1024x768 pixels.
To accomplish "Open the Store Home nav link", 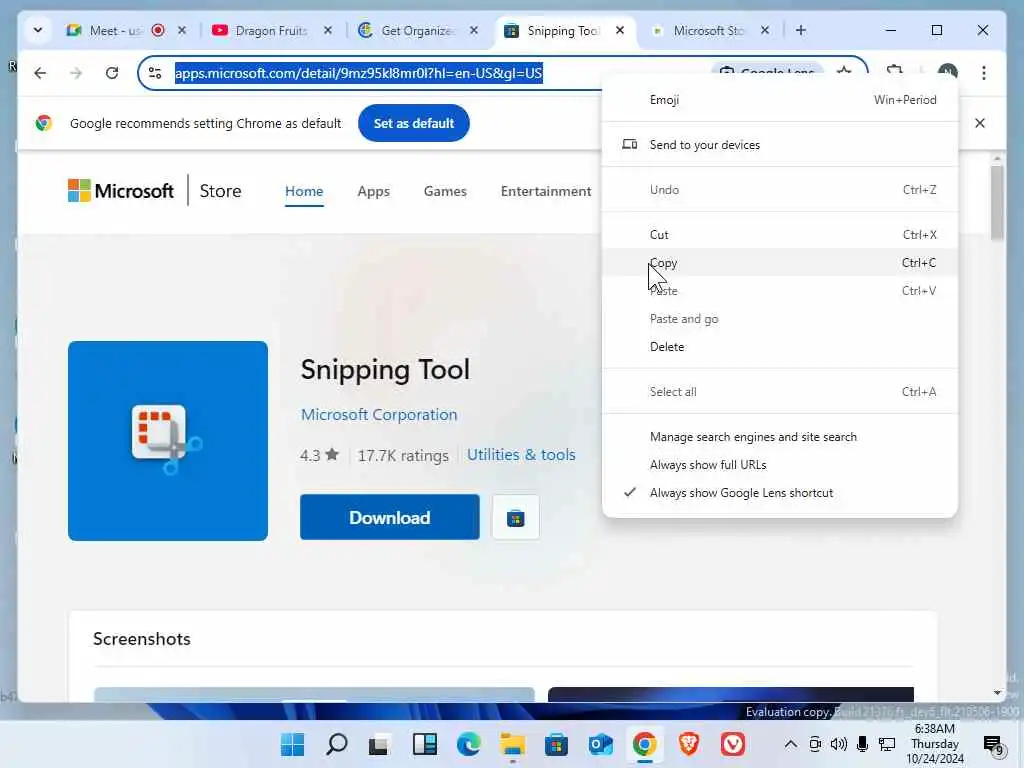I will (x=304, y=191).
